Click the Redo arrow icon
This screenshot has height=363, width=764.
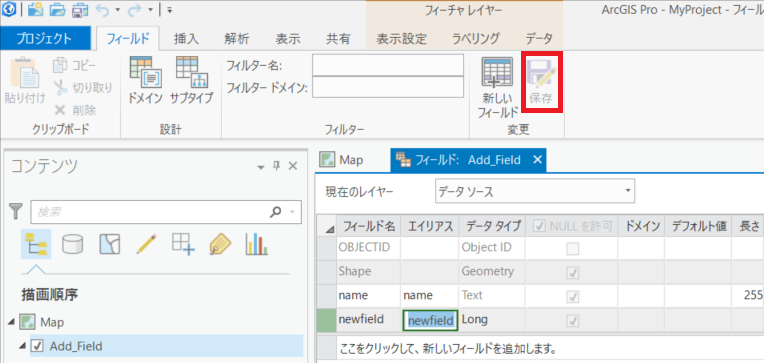pos(135,9)
